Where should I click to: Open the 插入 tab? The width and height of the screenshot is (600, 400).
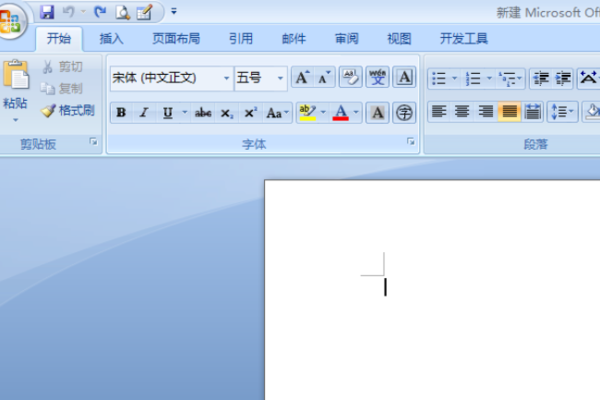(x=112, y=39)
